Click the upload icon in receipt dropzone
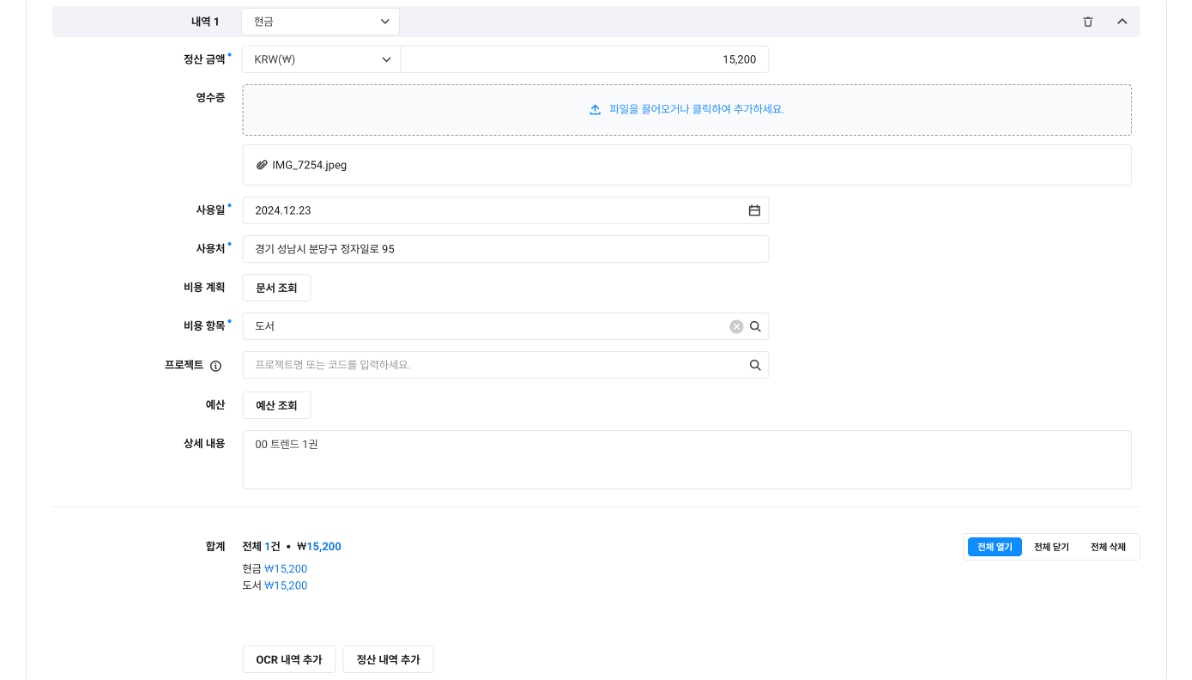Screen dimensions: 1192x680 pyautogui.click(x=595, y=110)
